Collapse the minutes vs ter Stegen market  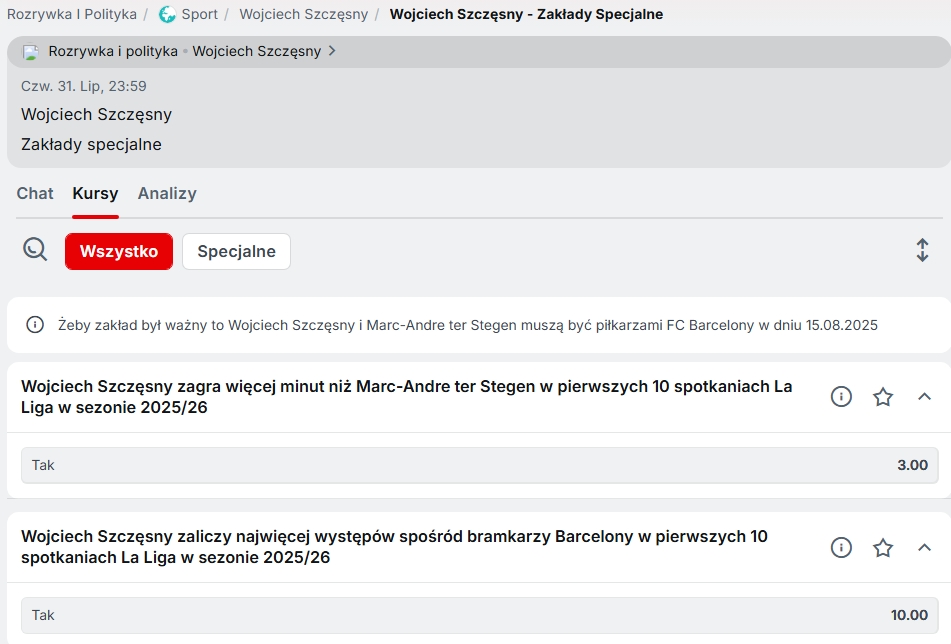(x=924, y=397)
